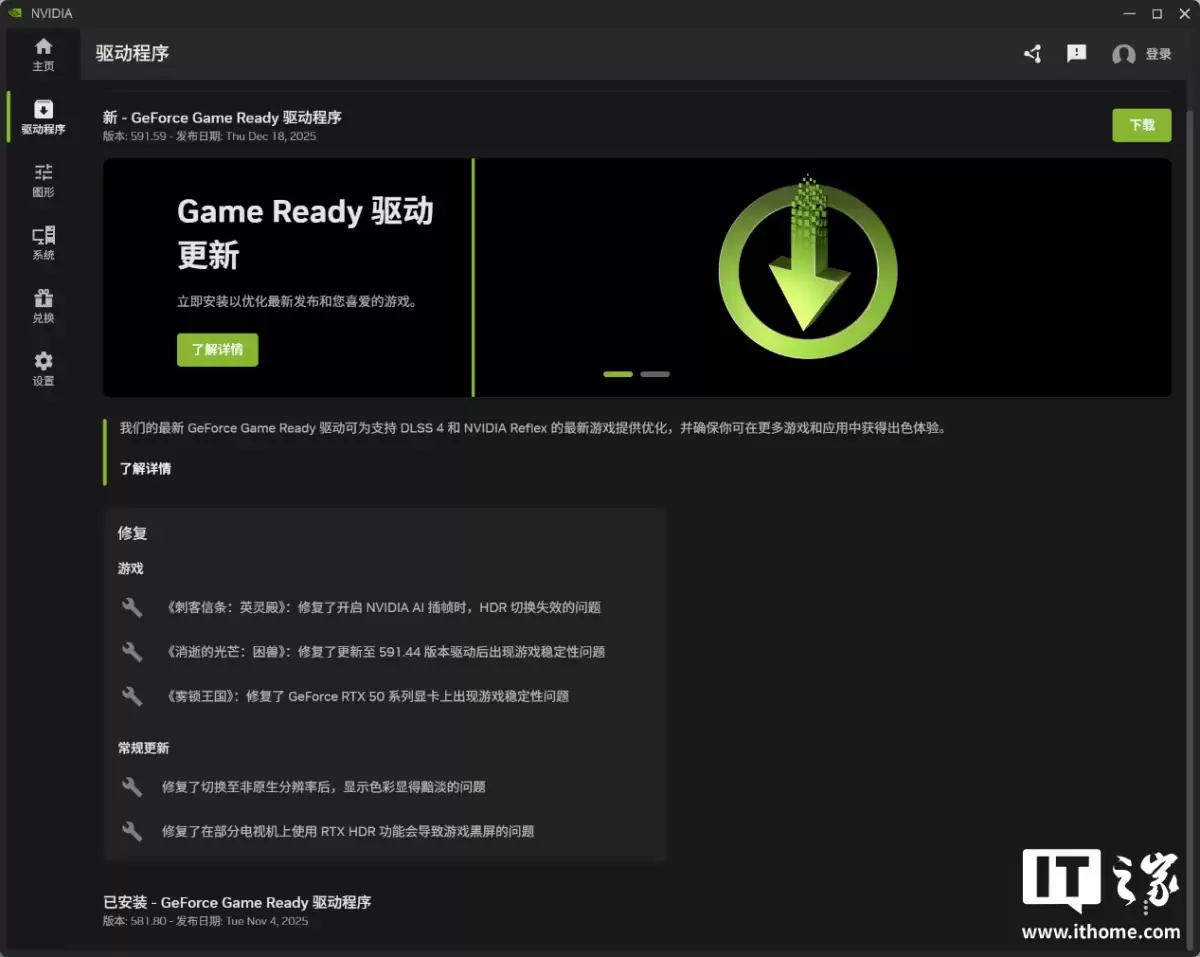Click the share icon in the top bar

pos(1032,54)
